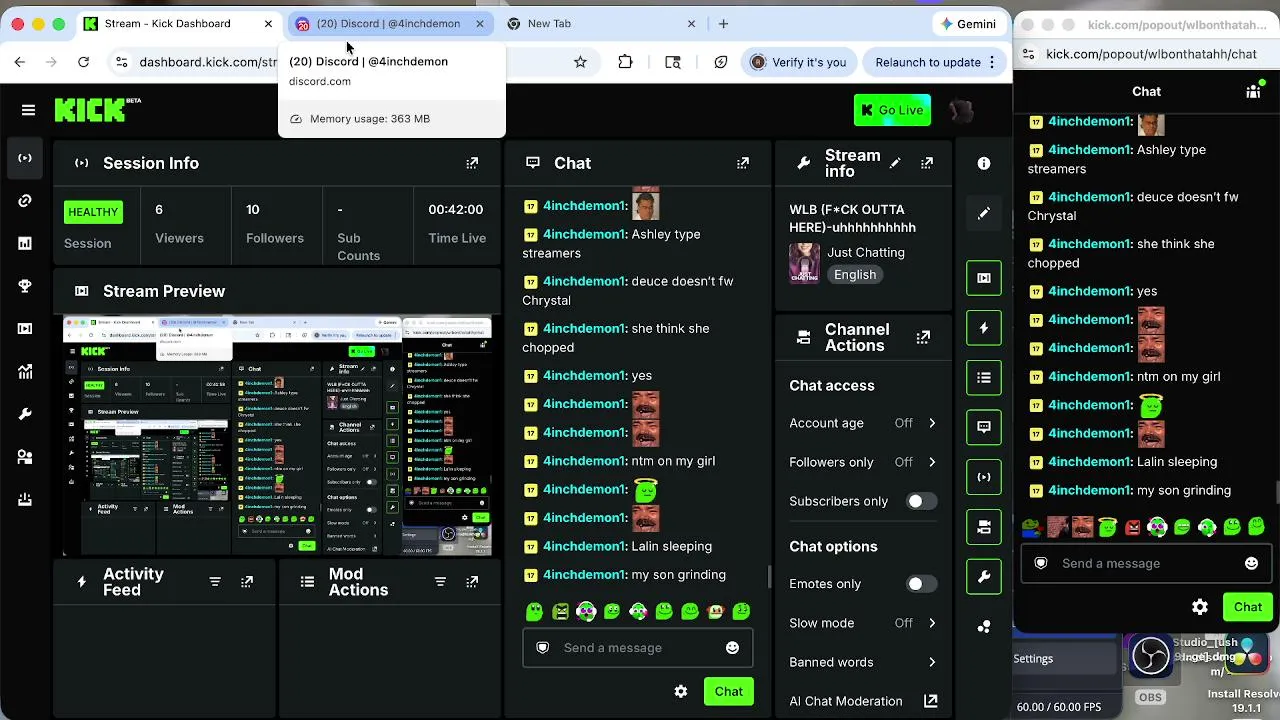Open emoji picker in dashboard chat input
Viewport: 1280px width, 720px height.
732,648
